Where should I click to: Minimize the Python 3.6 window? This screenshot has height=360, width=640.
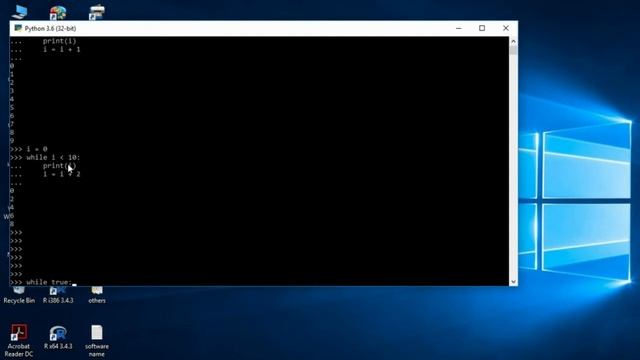point(459,28)
